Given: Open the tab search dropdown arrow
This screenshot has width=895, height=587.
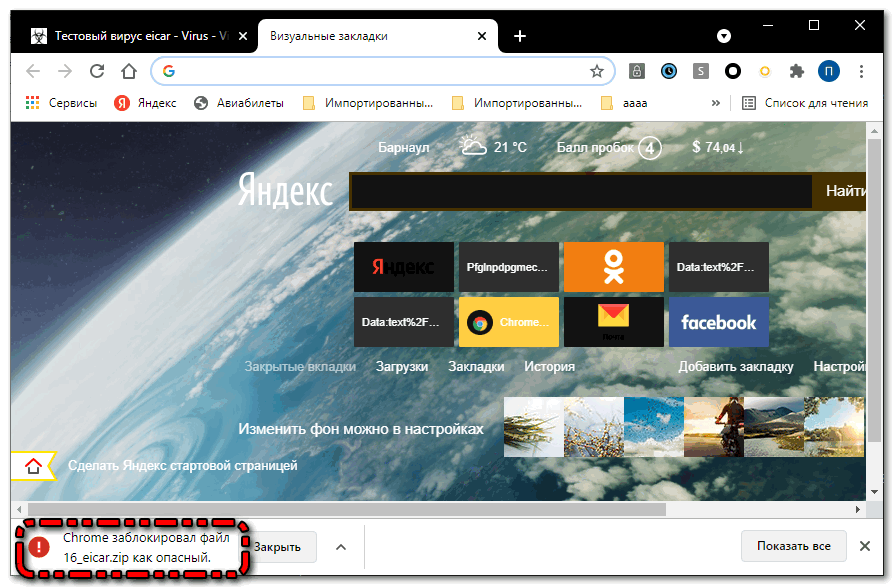Looking at the screenshot, I should click(x=723, y=36).
